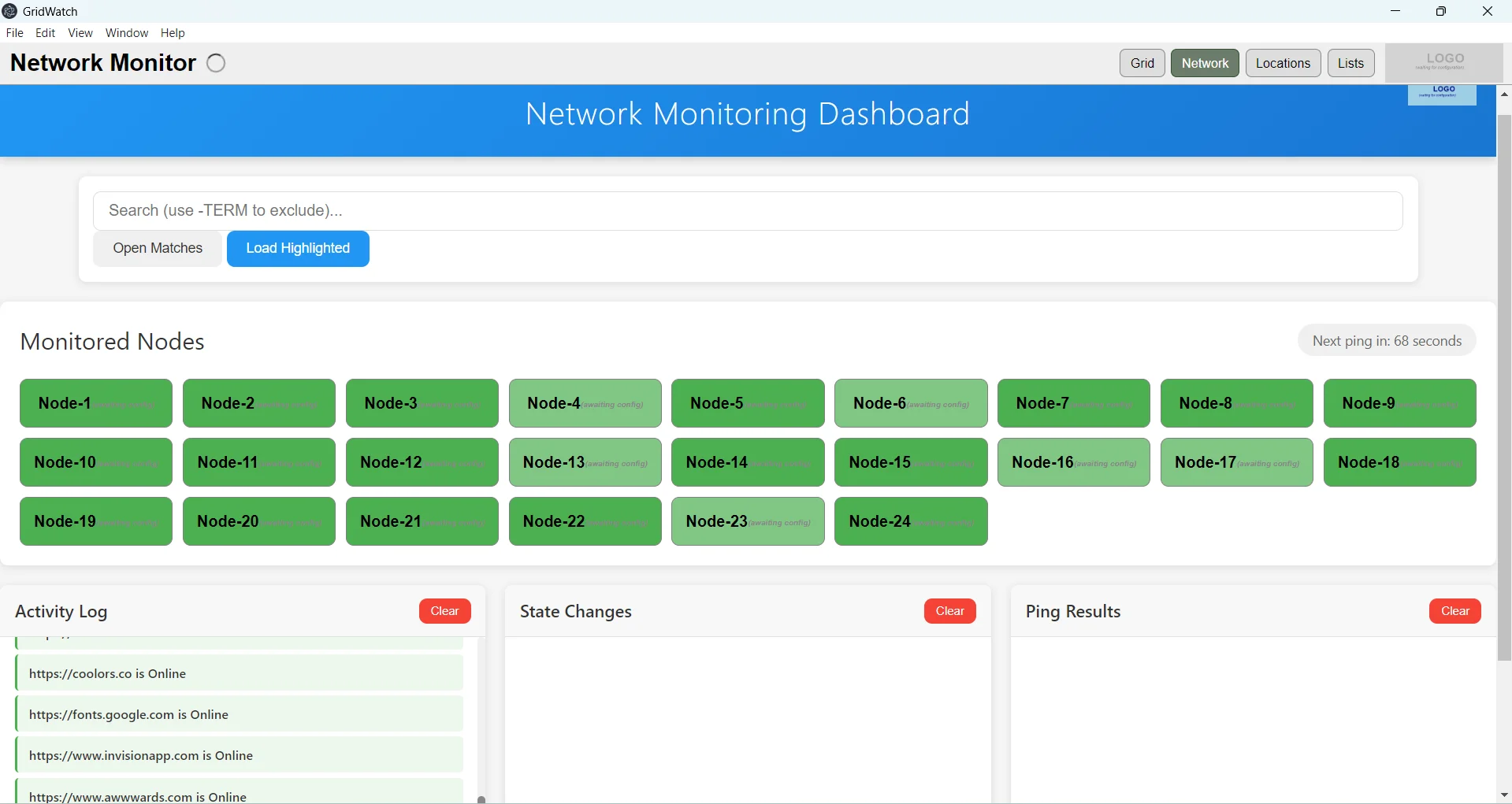
Task: Click the Next ping countdown indicator
Action: [x=1387, y=340]
